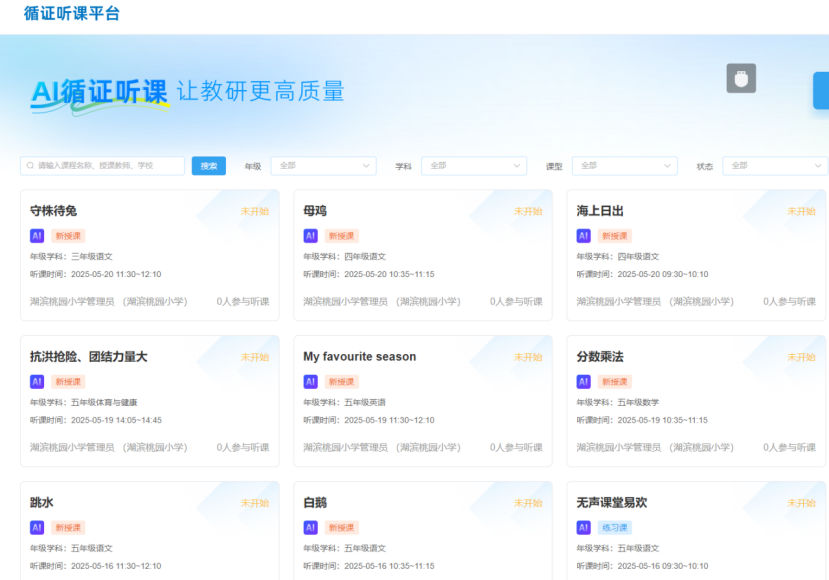Click 年级学科：五年级体育与健康 text
829x580 pixels.
tap(84, 402)
